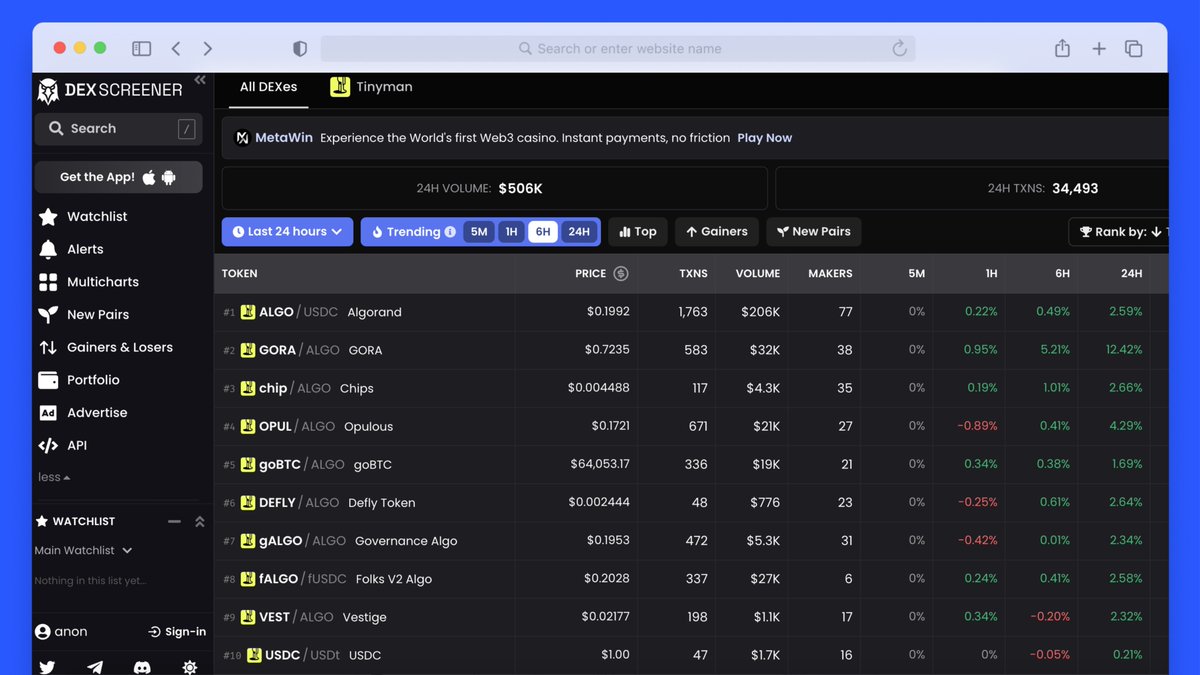Click the MetaWin logo icon in the ad banner

click(242, 138)
